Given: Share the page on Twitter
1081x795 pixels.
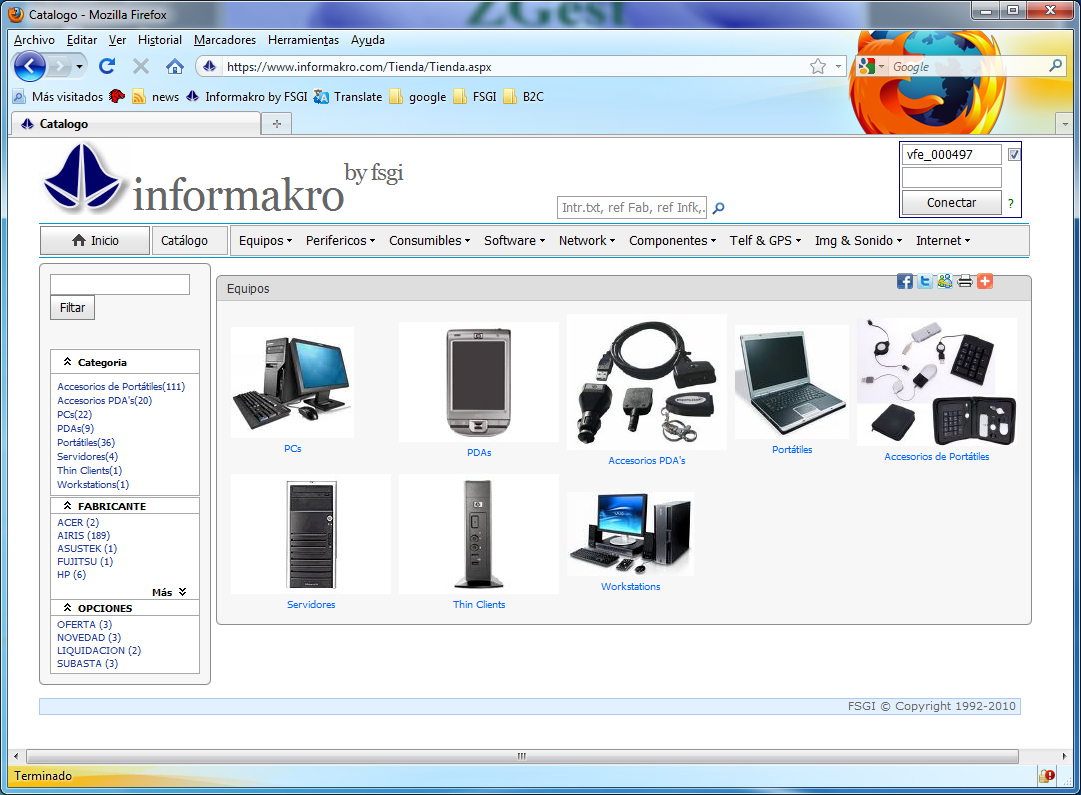Looking at the screenshot, I should (x=925, y=281).
